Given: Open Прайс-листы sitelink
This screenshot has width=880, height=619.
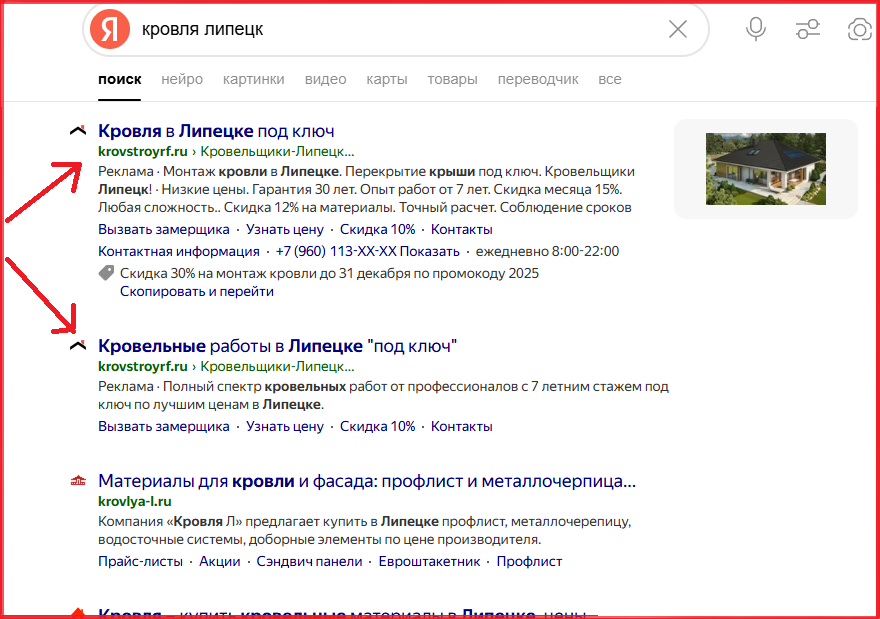Looking at the screenshot, I should (140, 562).
